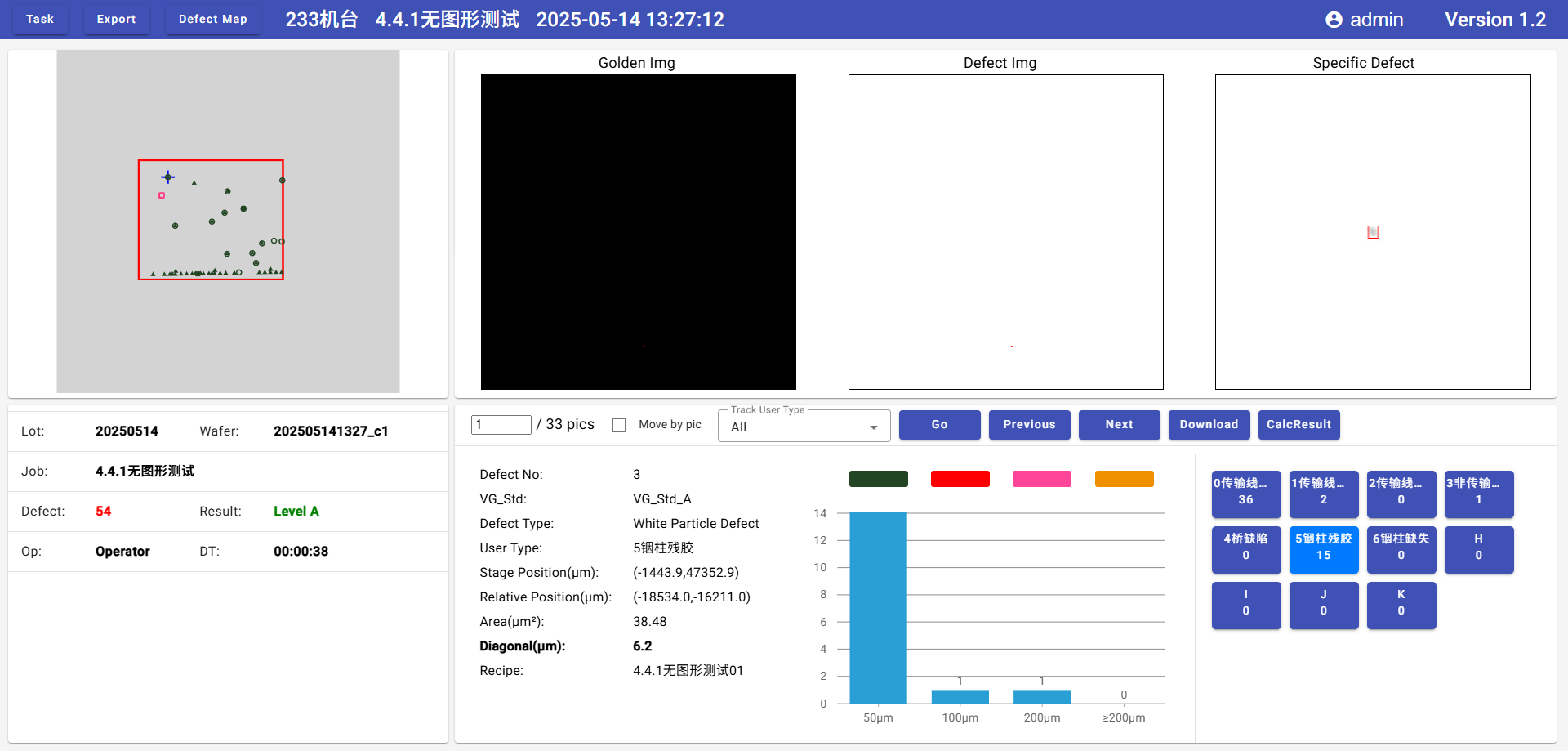Viewport: 1568px width, 751px height.
Task: Enable the Move by pic checkbox
Action: tap(619, 425)
